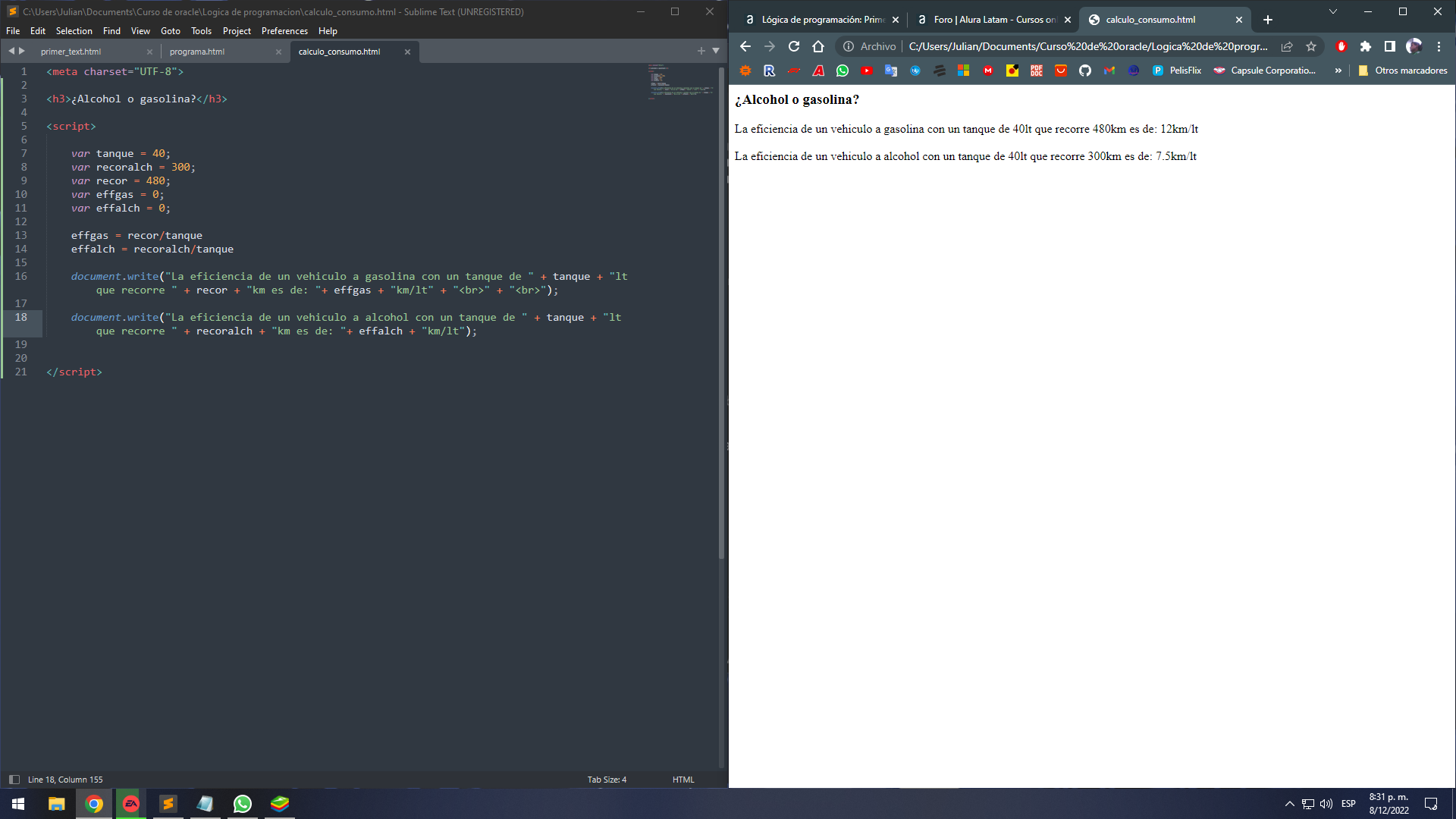Reload the calculo_consumo.html page
The width and height of the screenshot is (1456, 819).
pyautogui.click(x=794, y=46)
